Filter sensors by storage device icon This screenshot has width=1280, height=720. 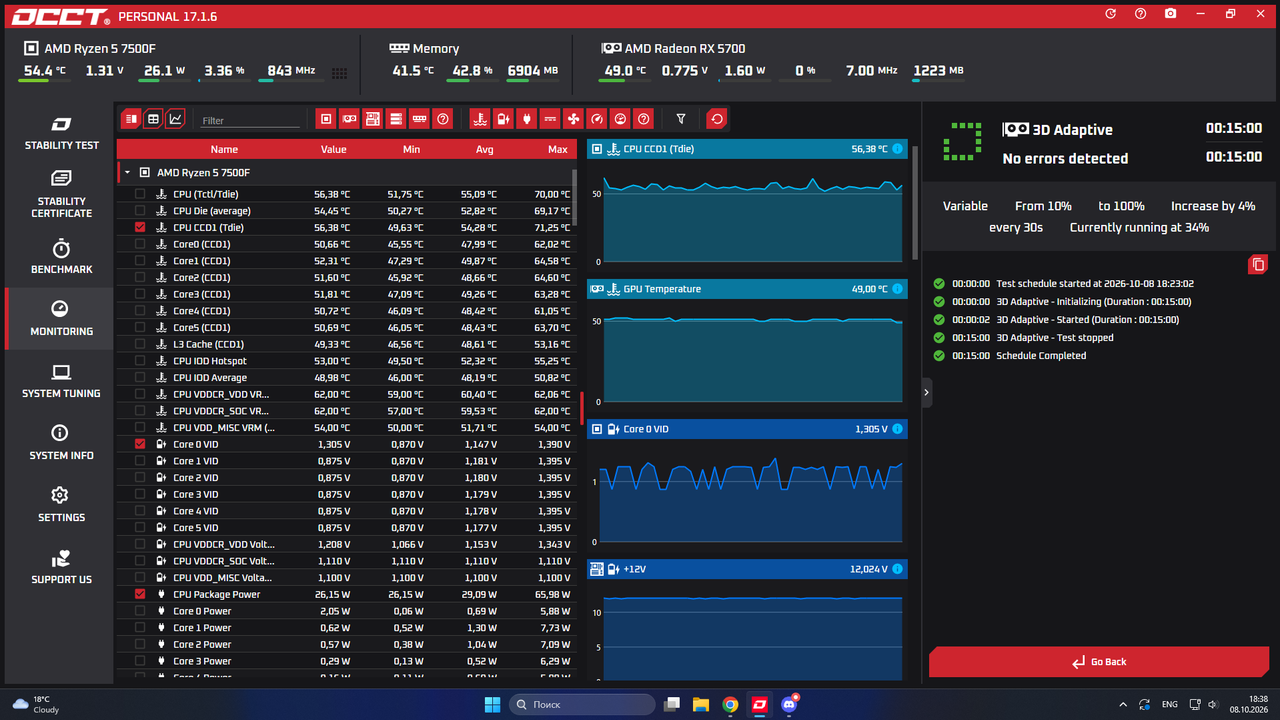(396, 119)
